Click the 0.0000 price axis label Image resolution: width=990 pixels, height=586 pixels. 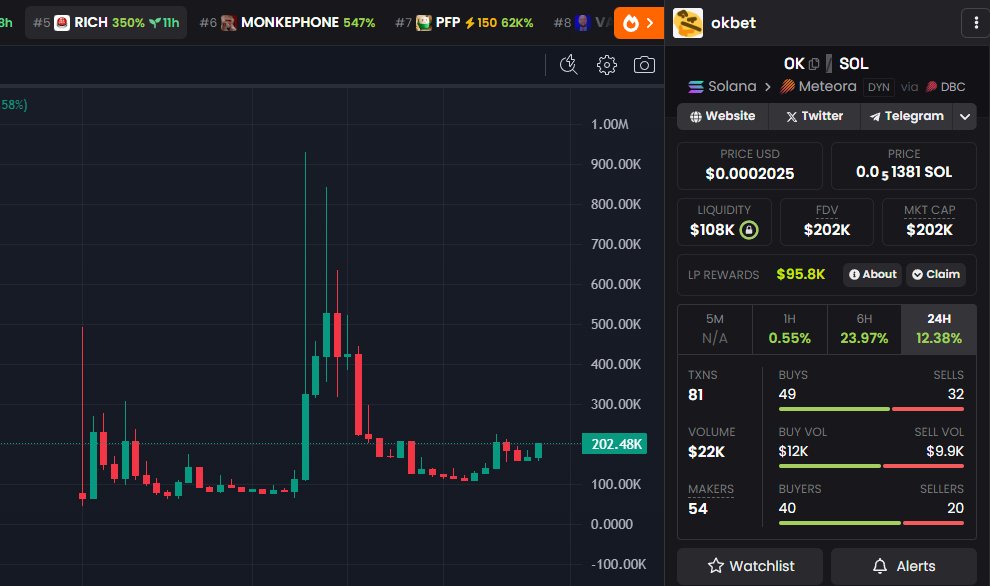coord(611,524)
